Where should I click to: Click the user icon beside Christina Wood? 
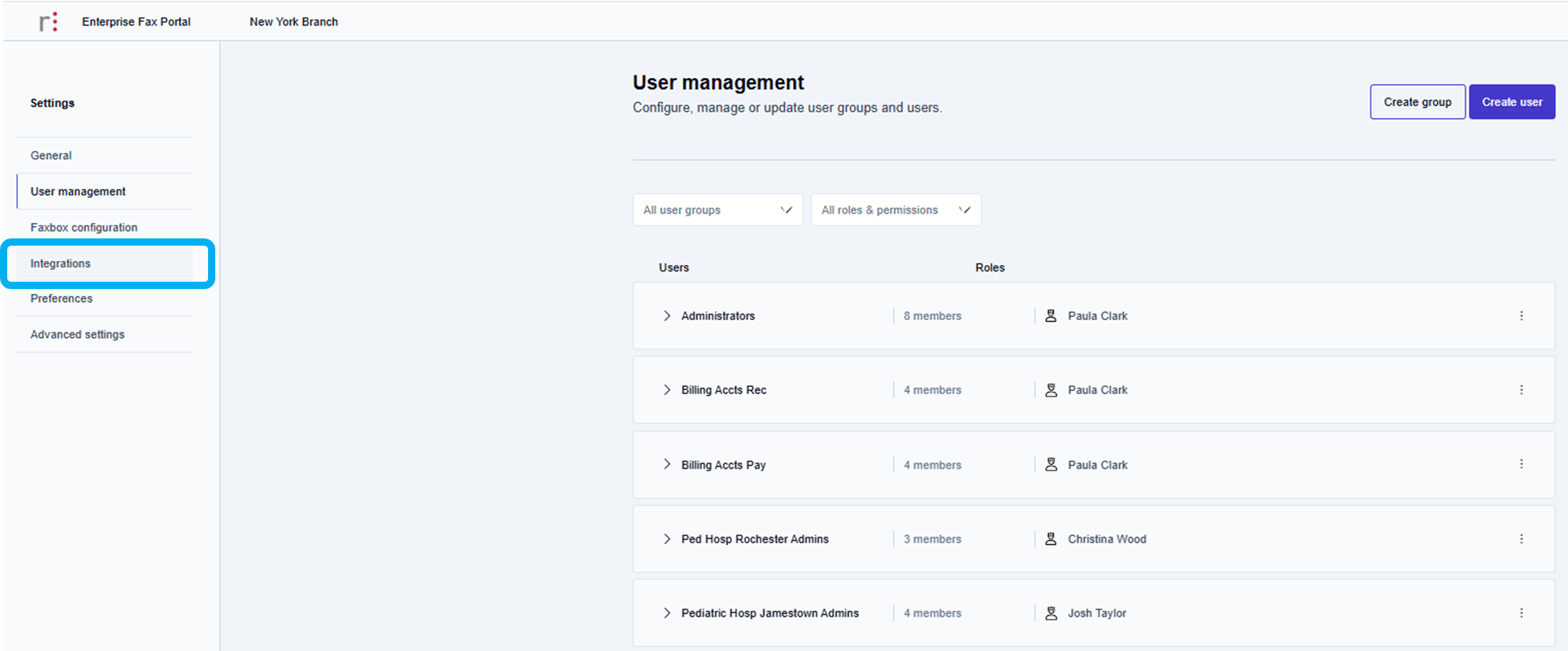[x=1051, y=539]
